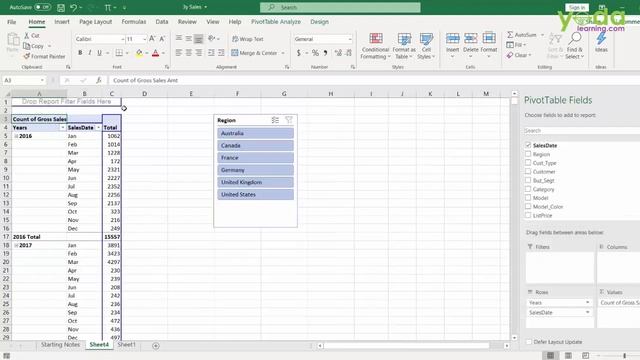Open Find & Select magnifier
This screenshot has width=640, height=360.
click(x=575, y=46)
